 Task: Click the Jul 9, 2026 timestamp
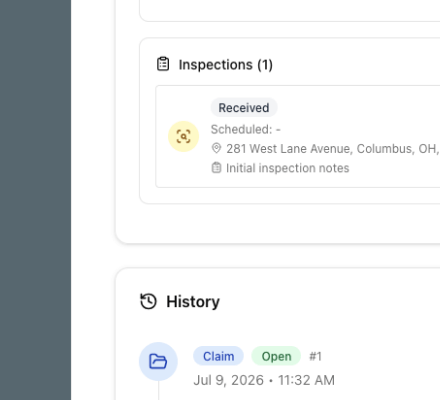[228, 380]
